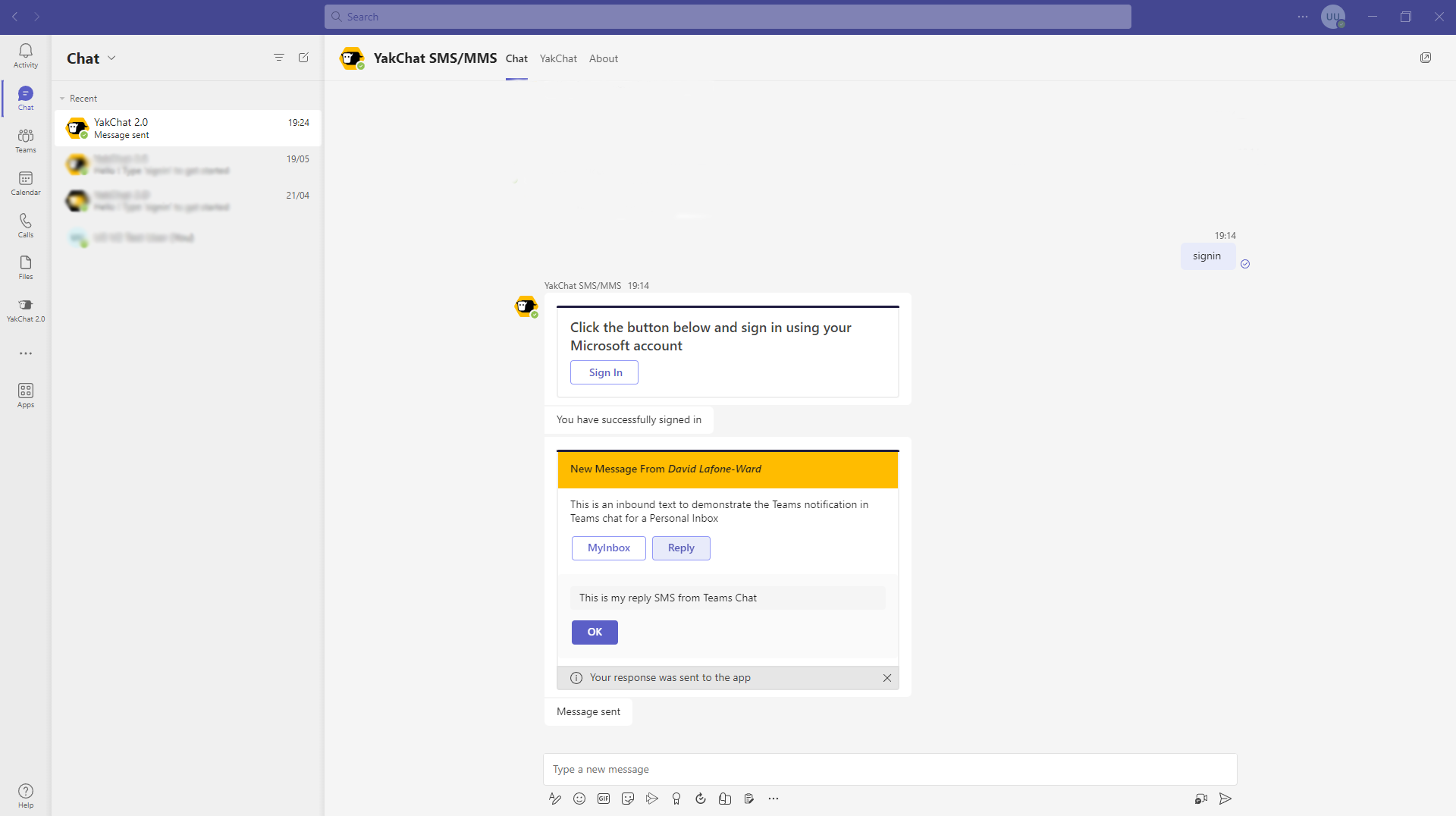Viewport: 1456px width, 816px height.
Task: Open the Teams section
Action: [26, 140]
